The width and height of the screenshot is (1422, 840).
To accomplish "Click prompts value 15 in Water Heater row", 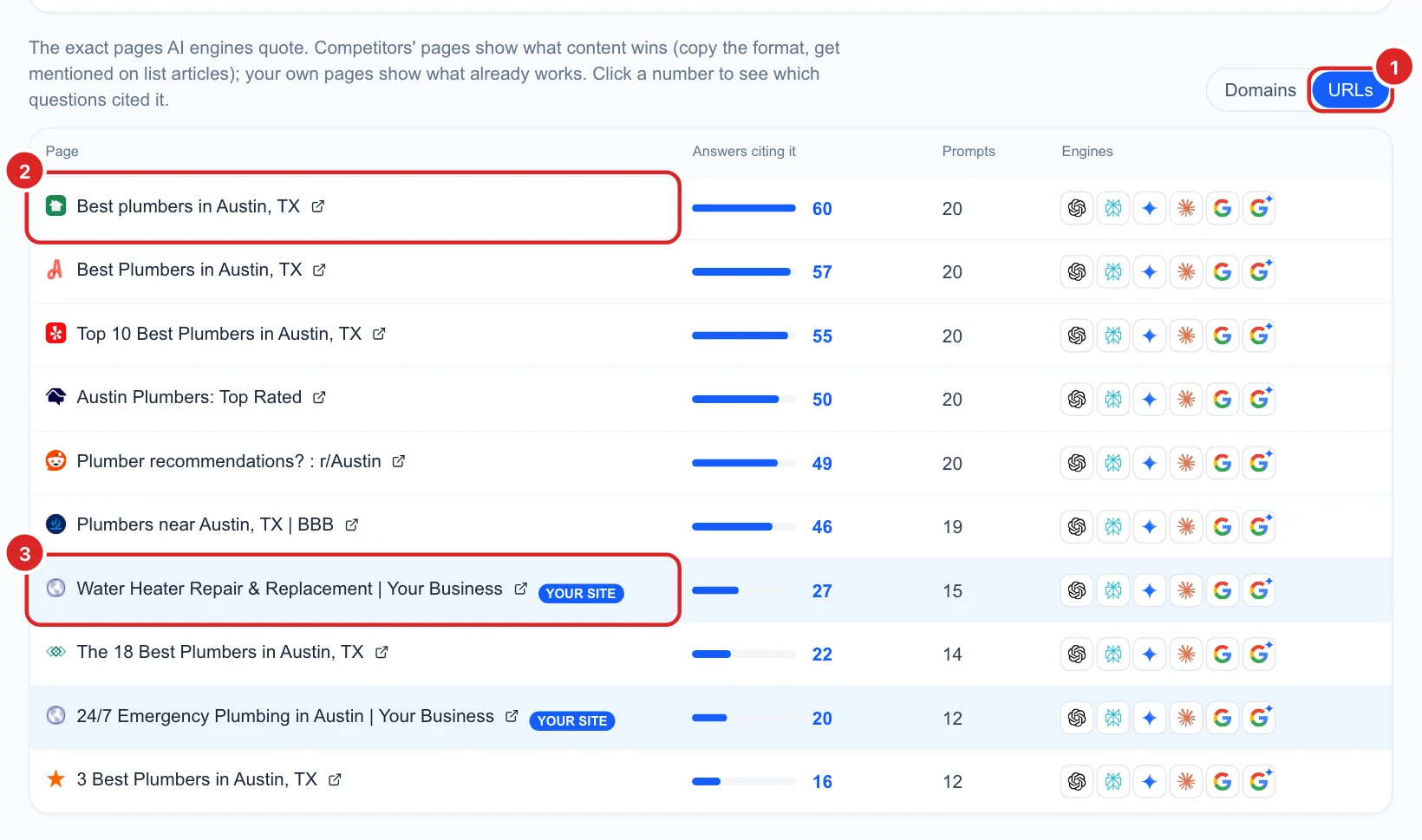I will coord(952,591).
